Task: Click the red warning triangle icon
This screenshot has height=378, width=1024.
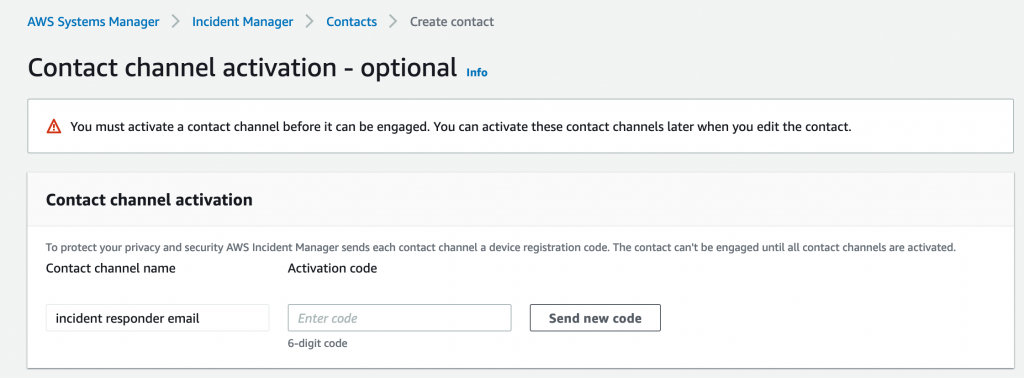Action: (x=54, y=127)
